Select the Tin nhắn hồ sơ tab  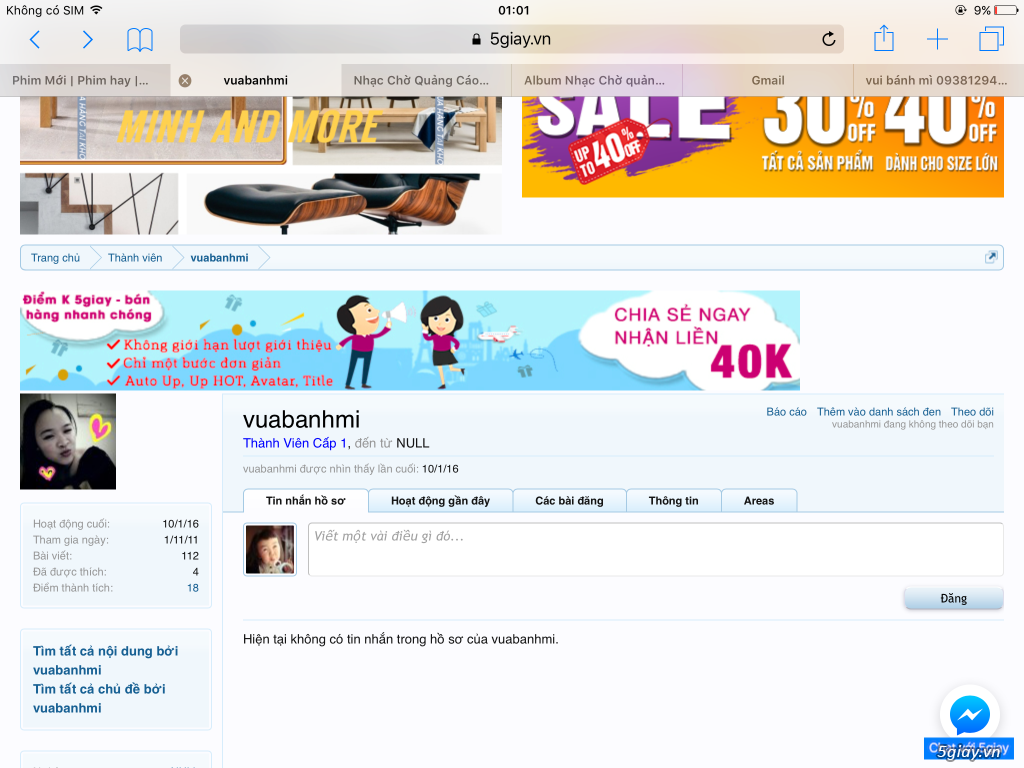306,501
